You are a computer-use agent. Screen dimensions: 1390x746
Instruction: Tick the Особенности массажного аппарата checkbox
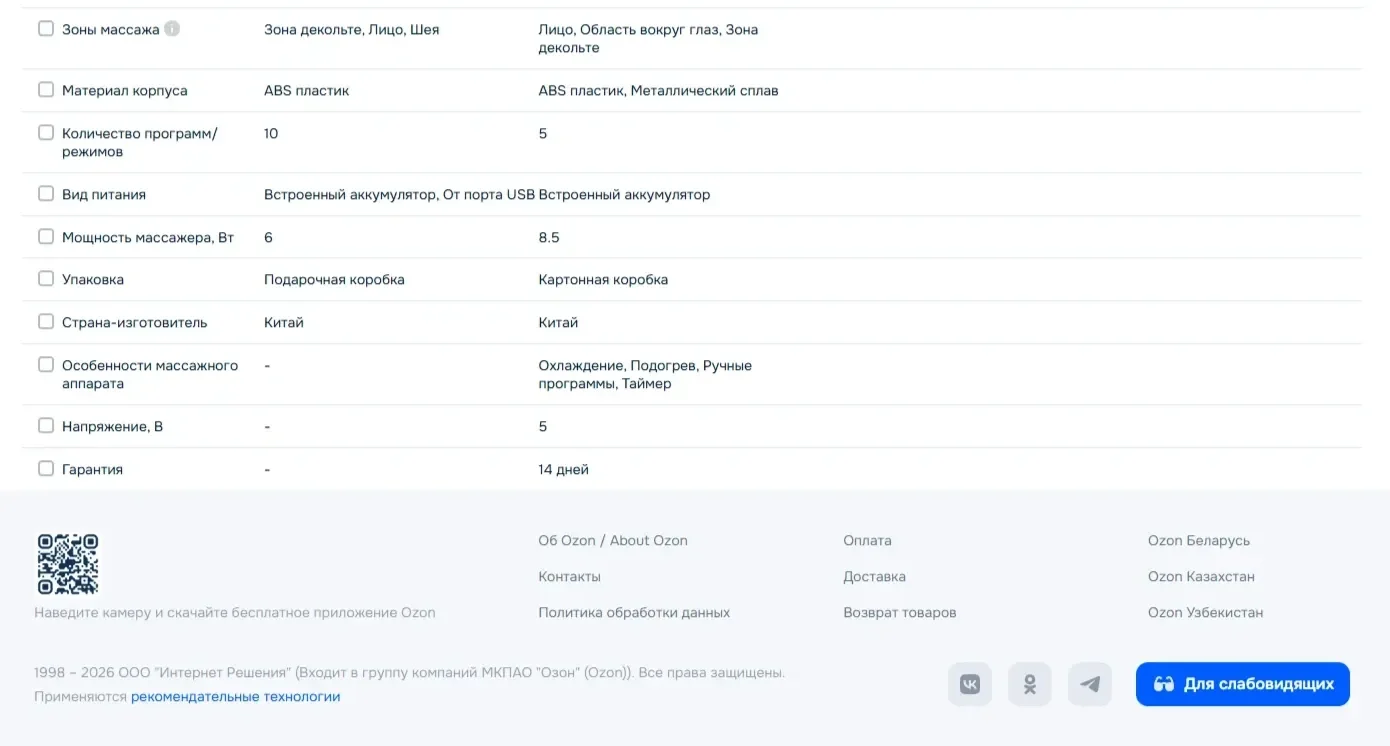click(x=46, y=364)
